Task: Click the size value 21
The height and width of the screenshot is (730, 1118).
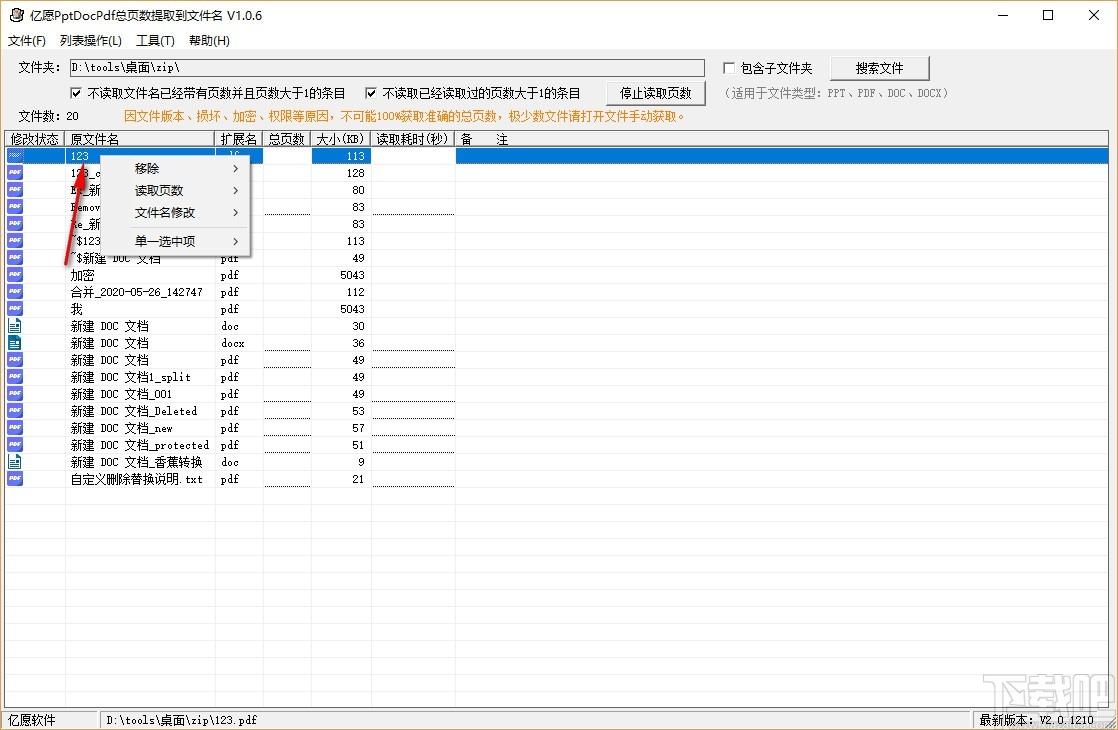Action: [359, 479]
